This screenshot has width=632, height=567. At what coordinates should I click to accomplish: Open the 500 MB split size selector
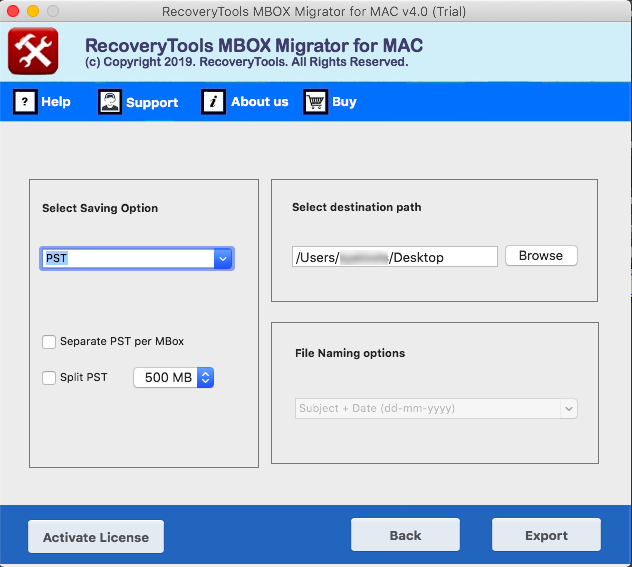pyautogui.click(x=173, y=378)
